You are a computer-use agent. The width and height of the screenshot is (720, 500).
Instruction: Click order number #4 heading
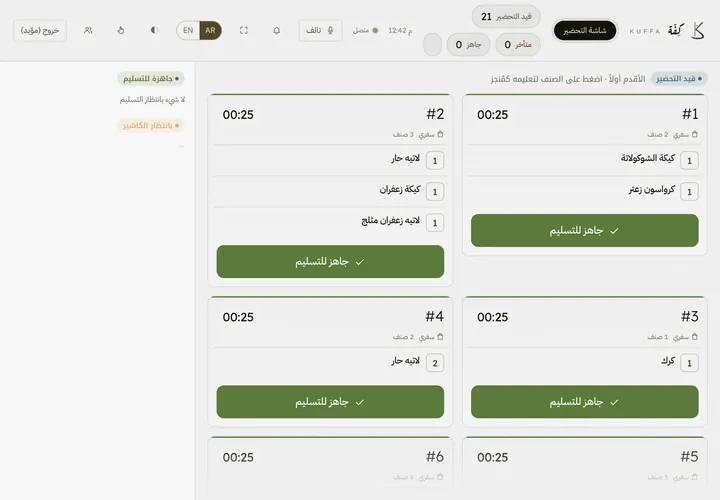click(434, 316)
